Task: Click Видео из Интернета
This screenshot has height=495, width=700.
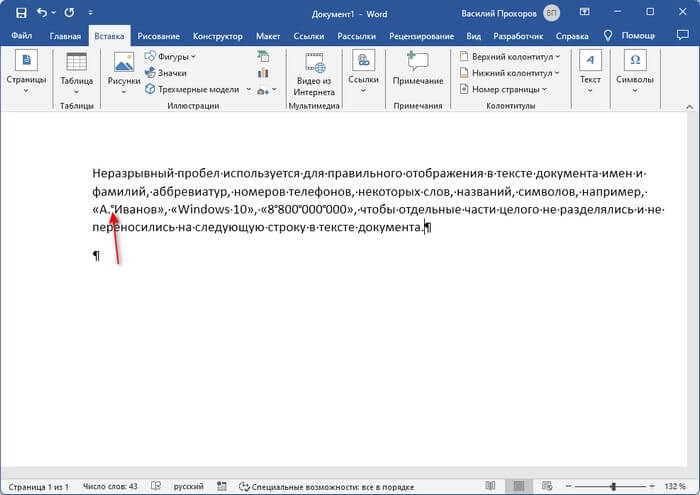Action: click(x=314, y=74)
